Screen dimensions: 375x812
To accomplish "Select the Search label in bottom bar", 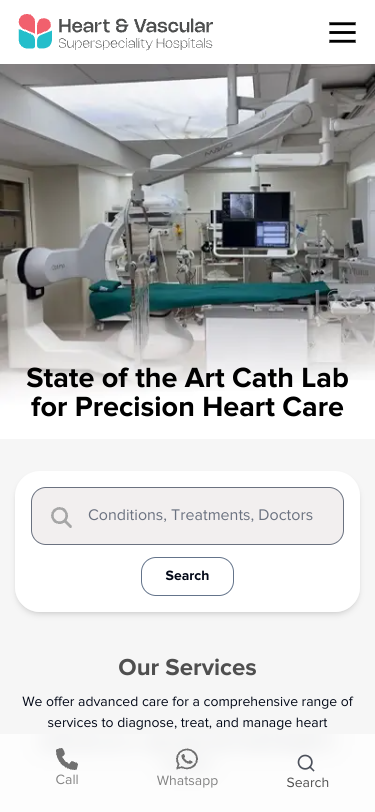I will point(308,782).
